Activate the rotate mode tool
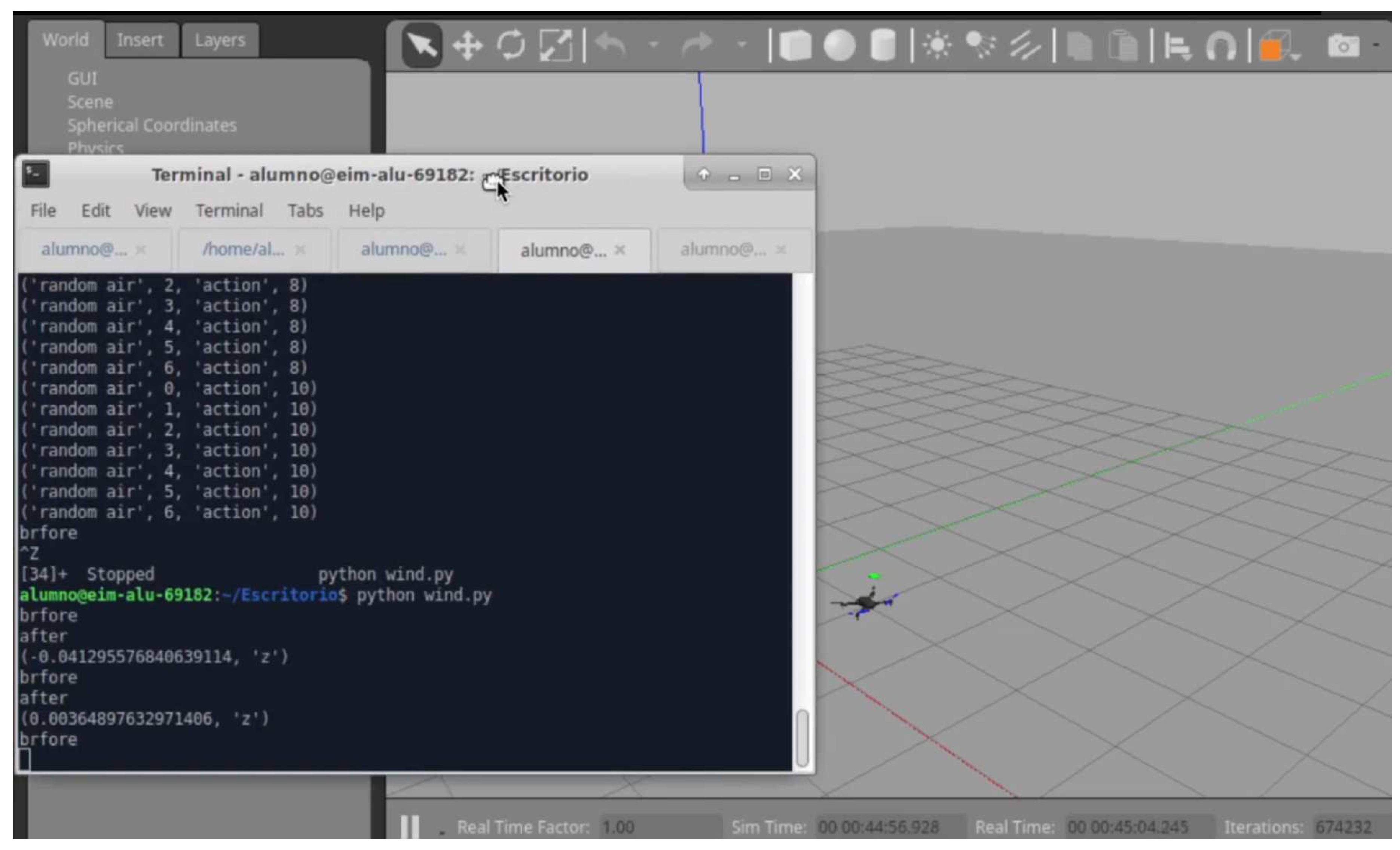The width and height of the screenshot is (1400, 850). click(x=511, y=45)
